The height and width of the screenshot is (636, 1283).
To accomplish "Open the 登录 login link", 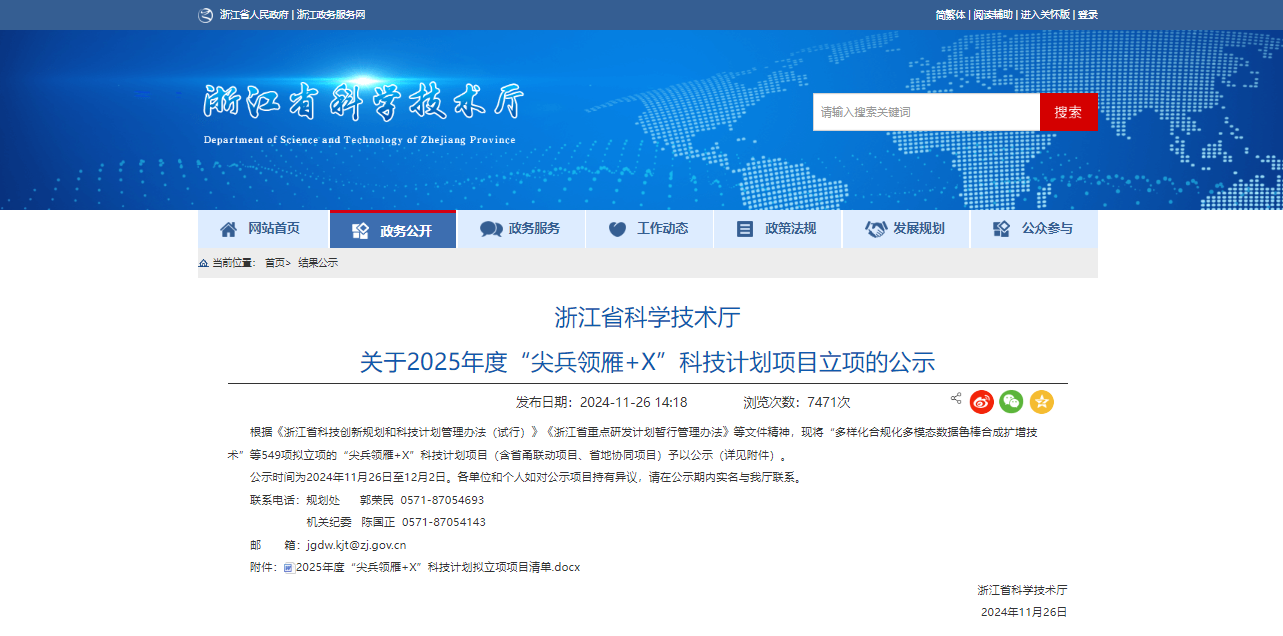I will coord(1088,15).
